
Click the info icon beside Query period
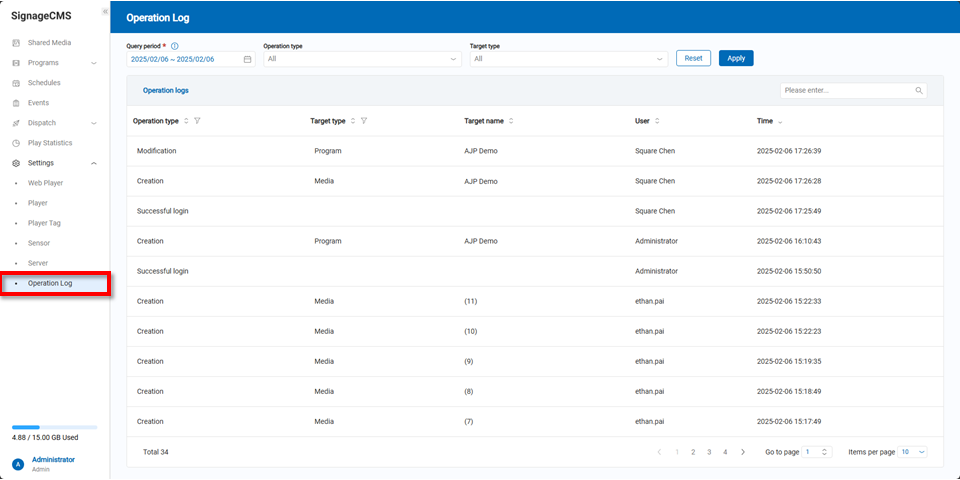(x=175, y=46)
